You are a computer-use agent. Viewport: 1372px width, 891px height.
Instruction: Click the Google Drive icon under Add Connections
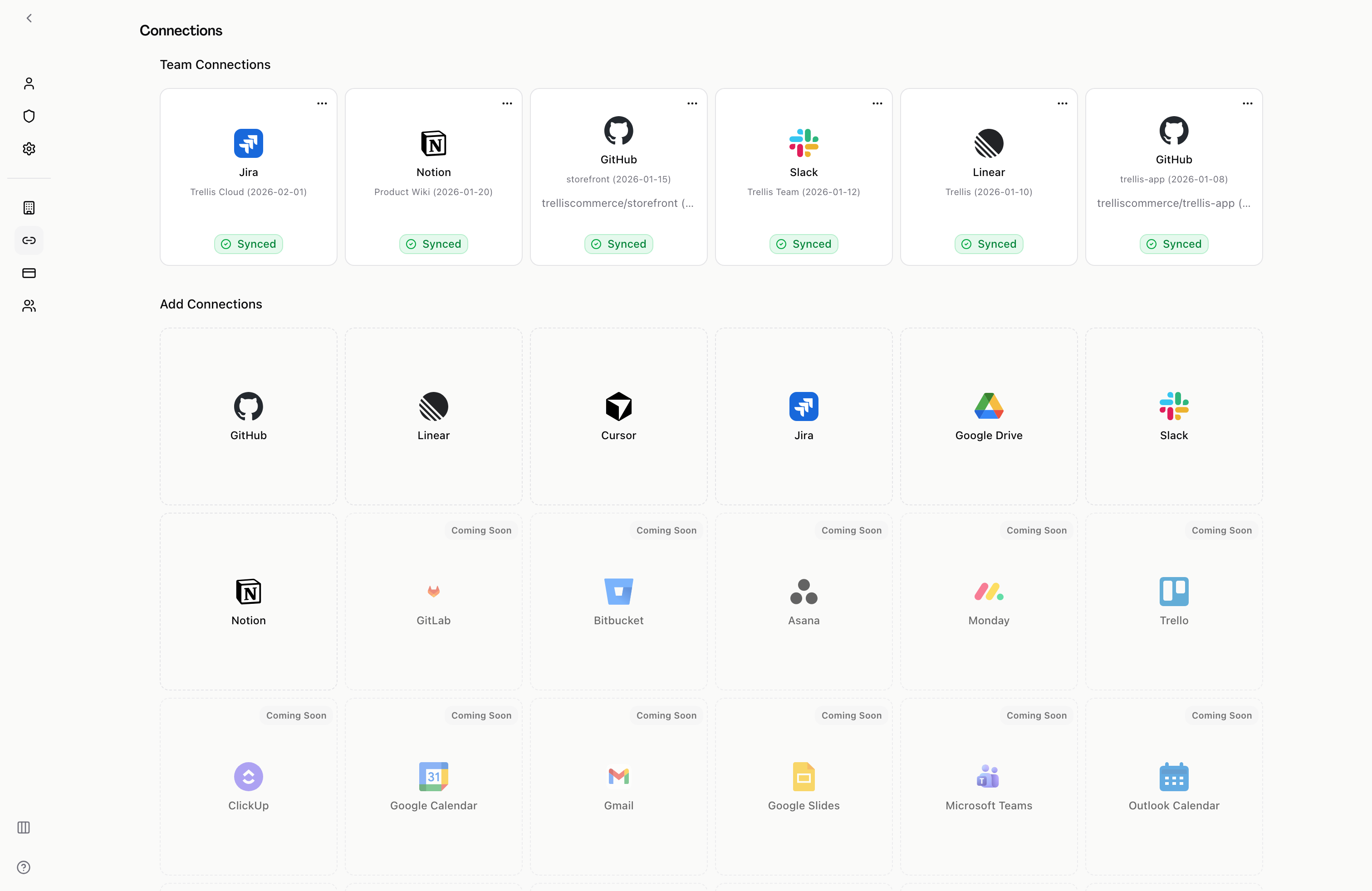[988, 406]
